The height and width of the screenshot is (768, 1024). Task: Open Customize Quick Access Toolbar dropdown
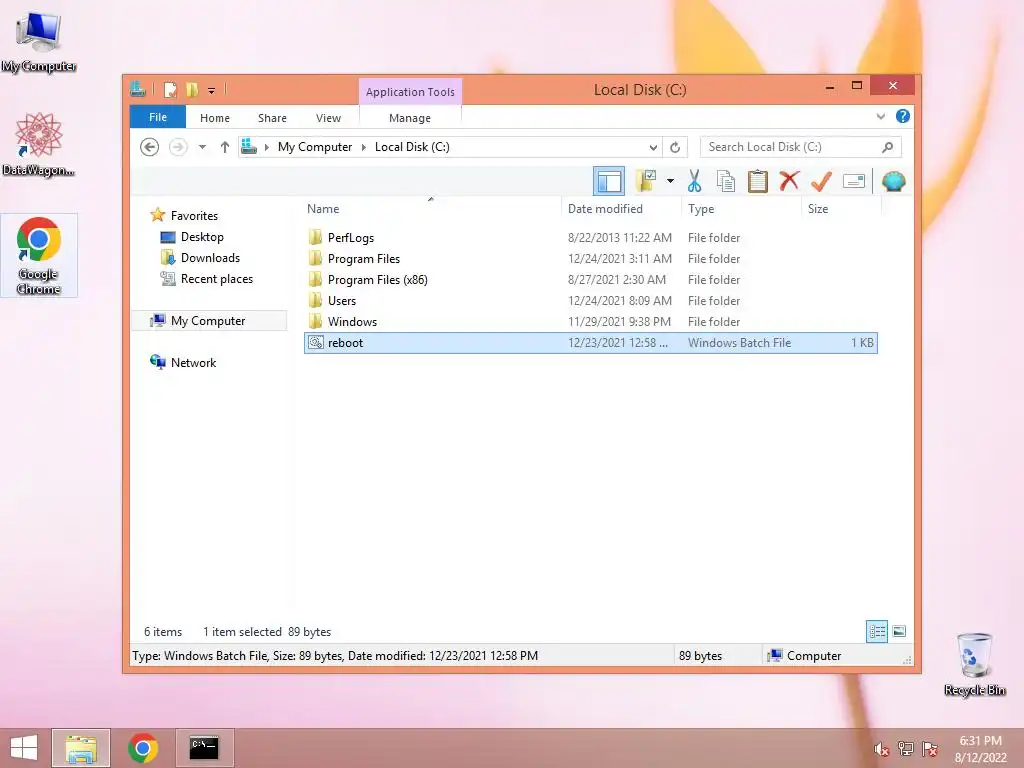tap(212, 91)
